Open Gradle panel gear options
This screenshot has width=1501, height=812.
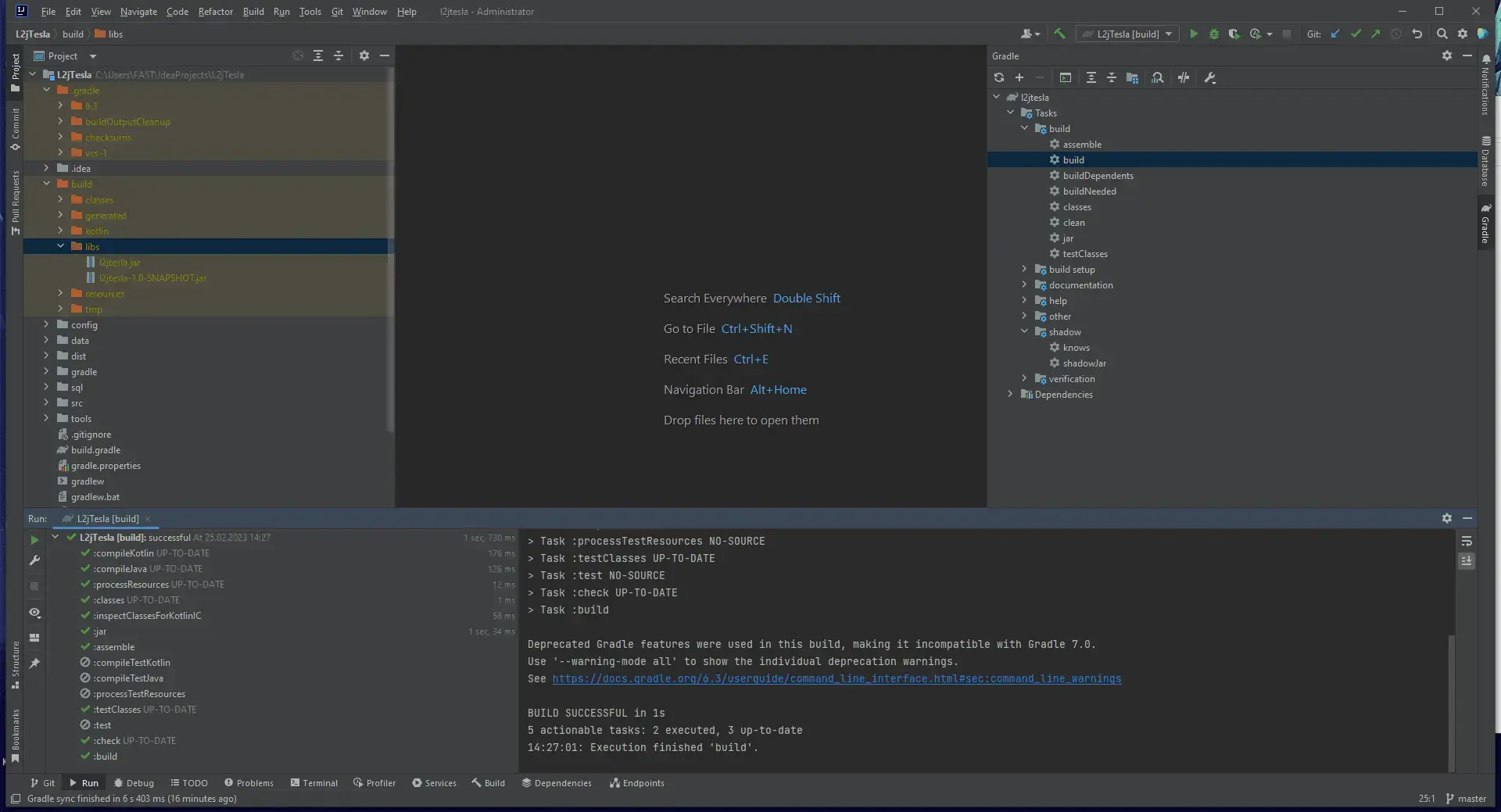[1447, 55]
